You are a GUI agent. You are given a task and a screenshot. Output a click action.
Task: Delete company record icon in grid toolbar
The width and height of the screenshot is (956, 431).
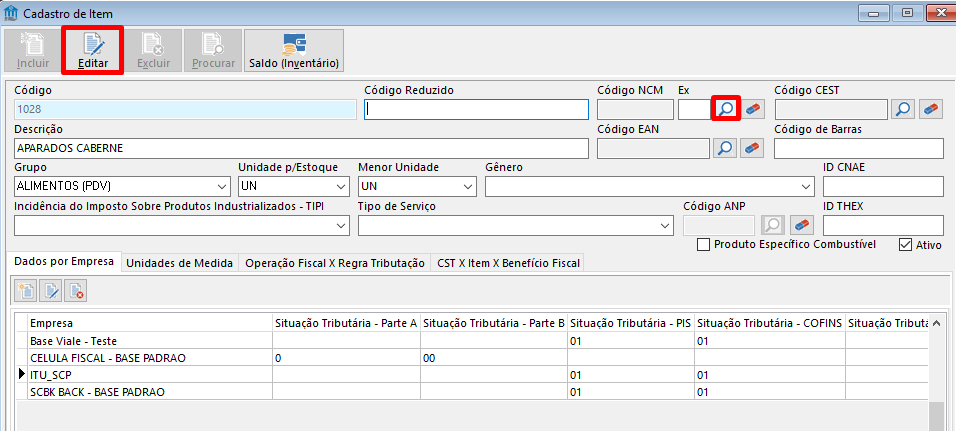point(76,292)
